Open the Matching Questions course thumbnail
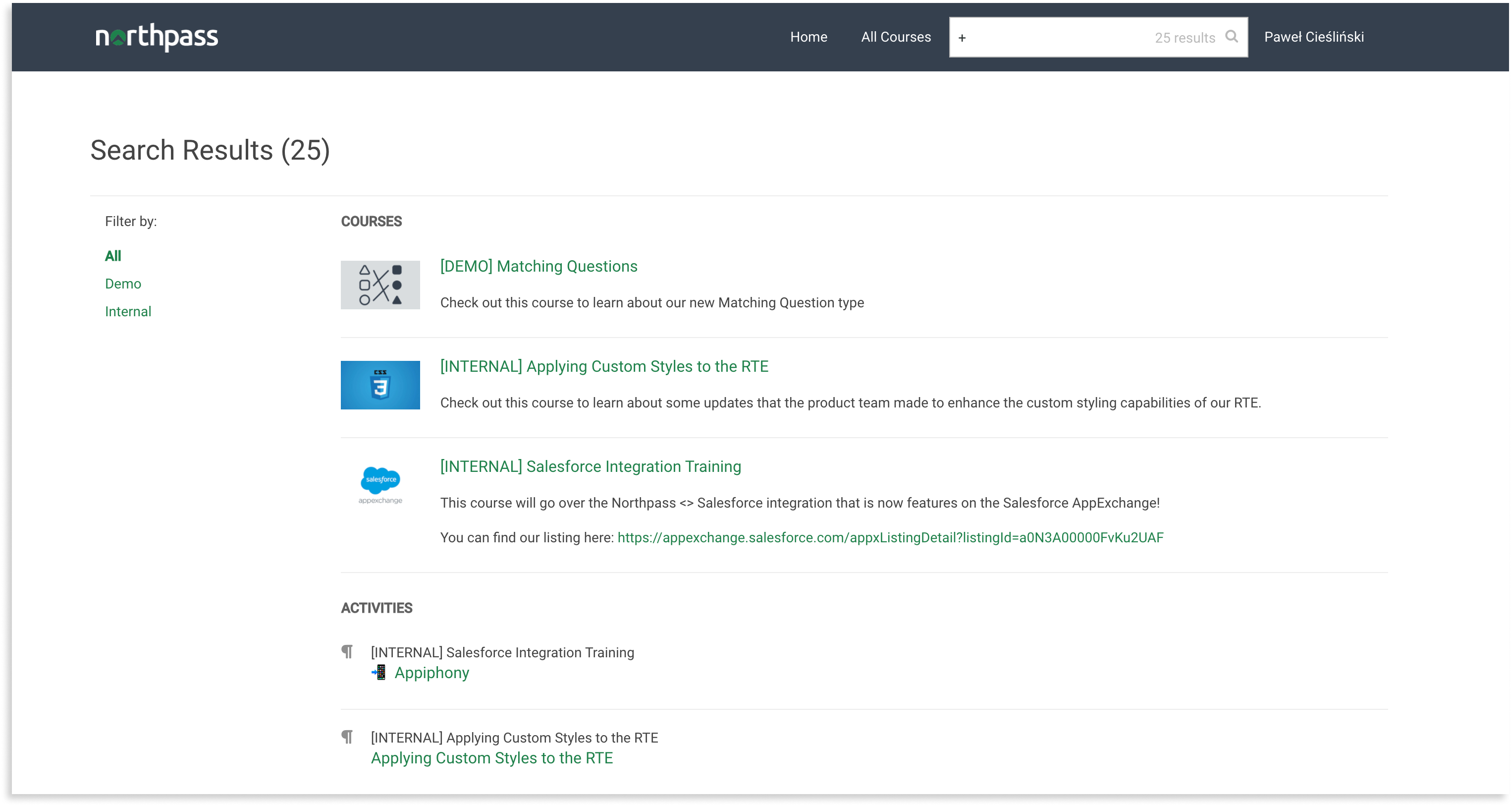Image resolution: width=1512 pixels, height=806 pixels. click(380, 285)
